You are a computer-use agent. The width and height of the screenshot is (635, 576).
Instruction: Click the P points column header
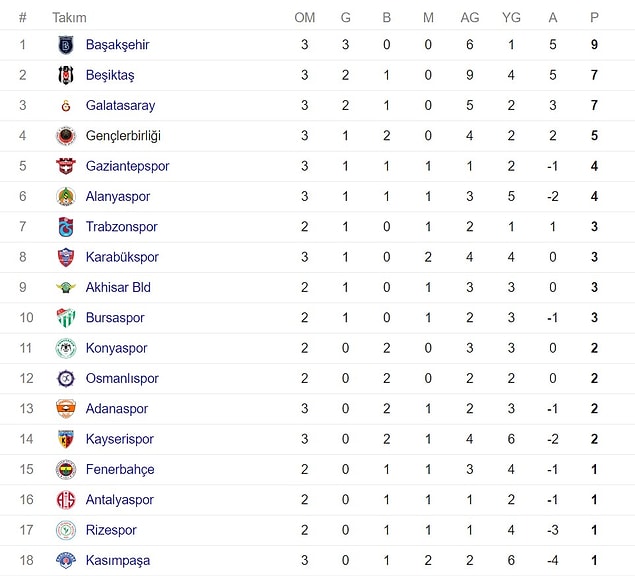point(594,18)
